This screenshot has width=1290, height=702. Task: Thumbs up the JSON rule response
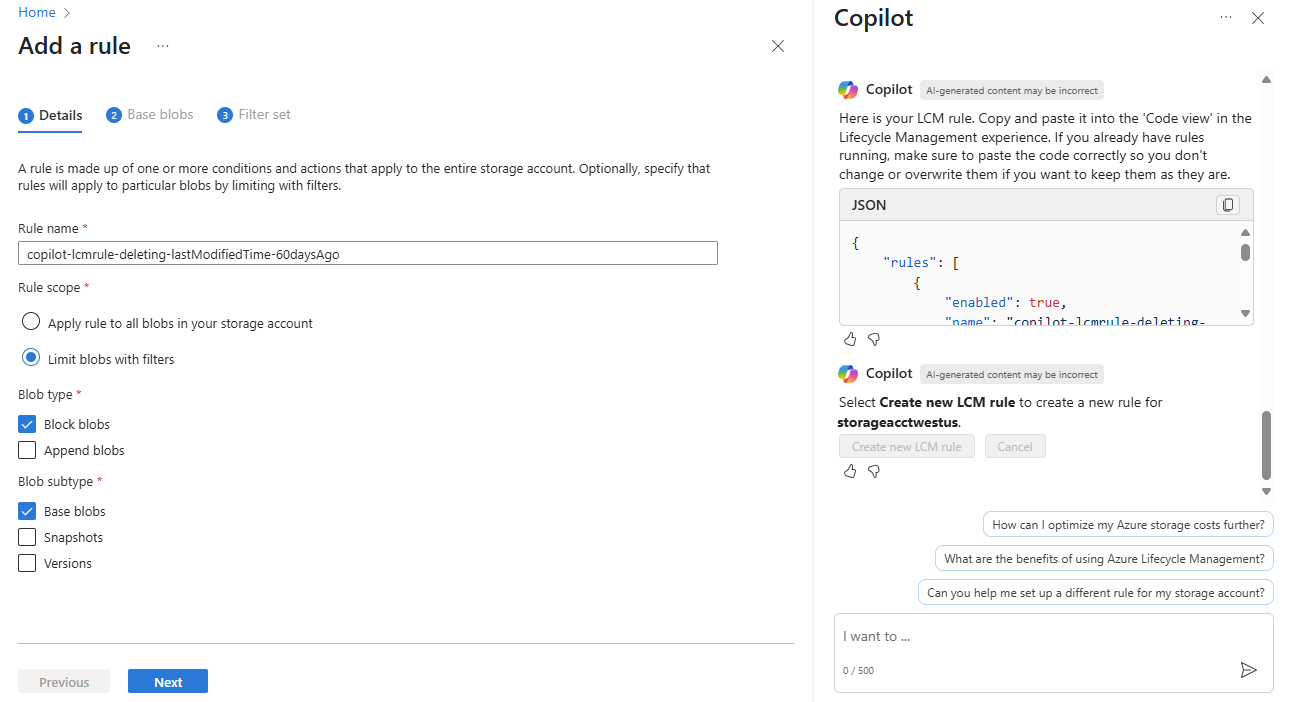[850, 339]
